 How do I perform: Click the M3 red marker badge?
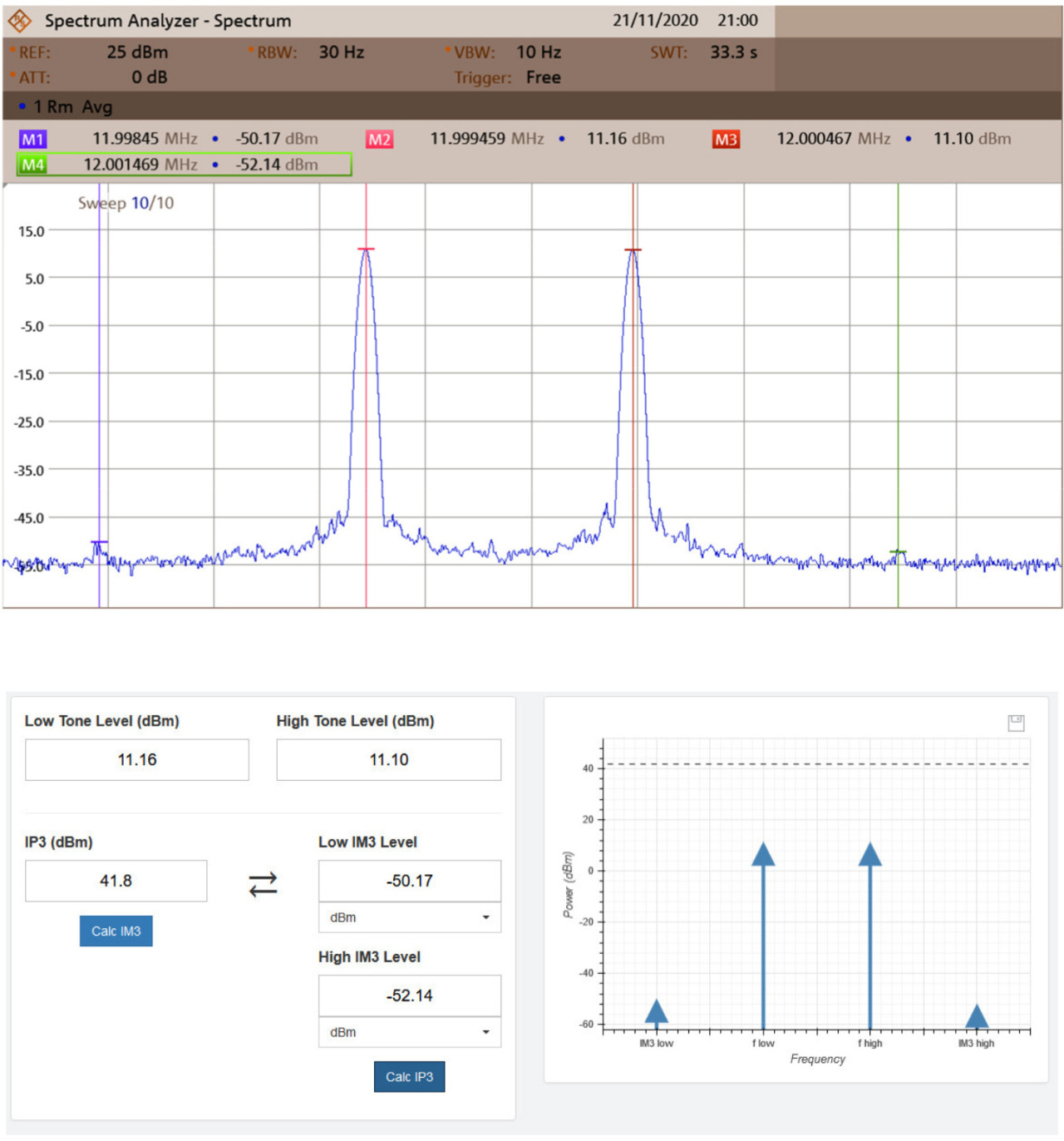(726, 140)
